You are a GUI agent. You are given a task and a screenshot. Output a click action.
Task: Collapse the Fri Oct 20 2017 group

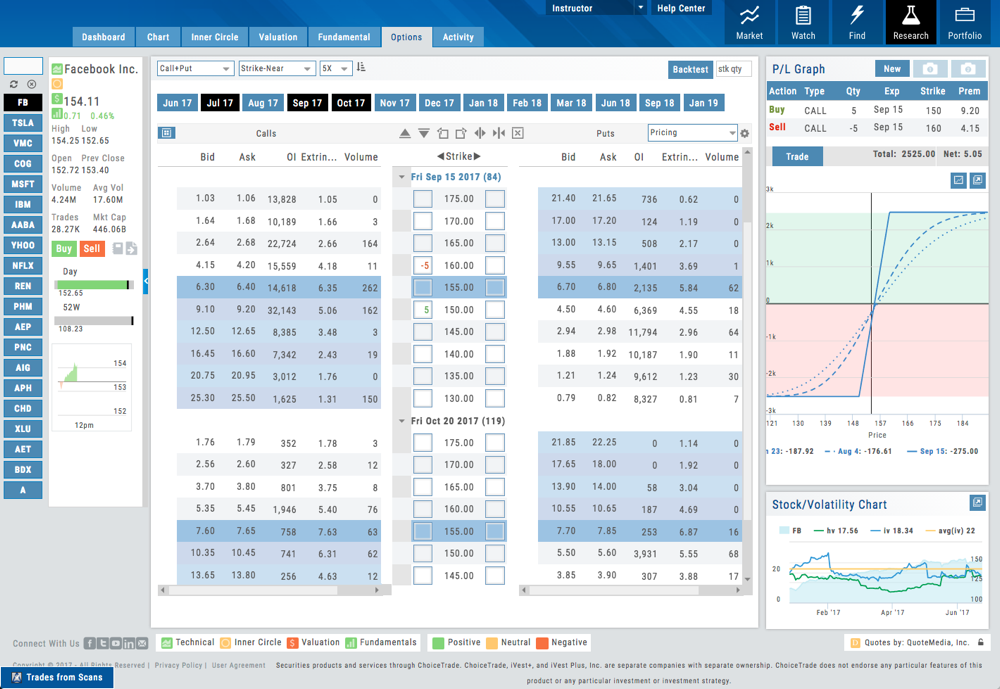click(x=402, y=421)
